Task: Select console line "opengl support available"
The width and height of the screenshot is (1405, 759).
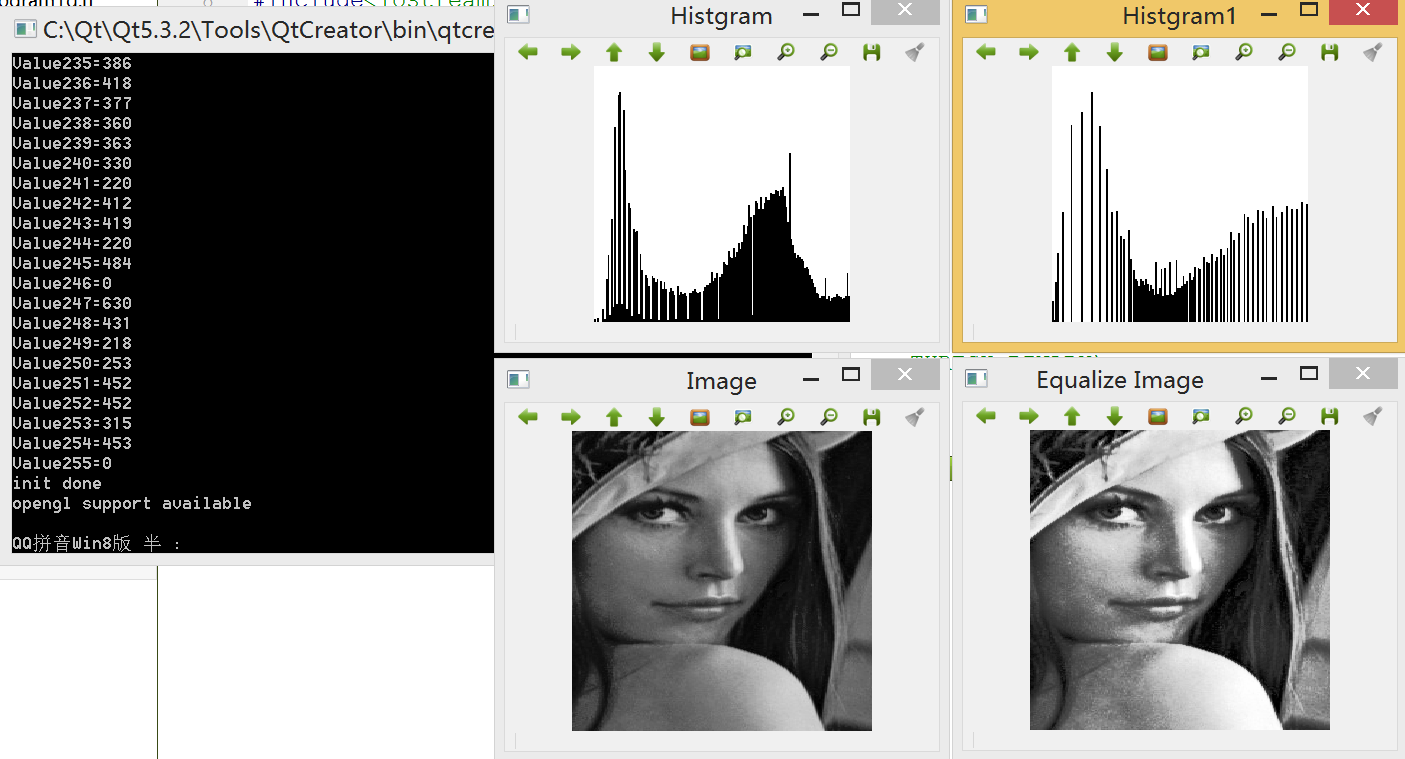Action: pyautogui.click(x=132, y=503)
